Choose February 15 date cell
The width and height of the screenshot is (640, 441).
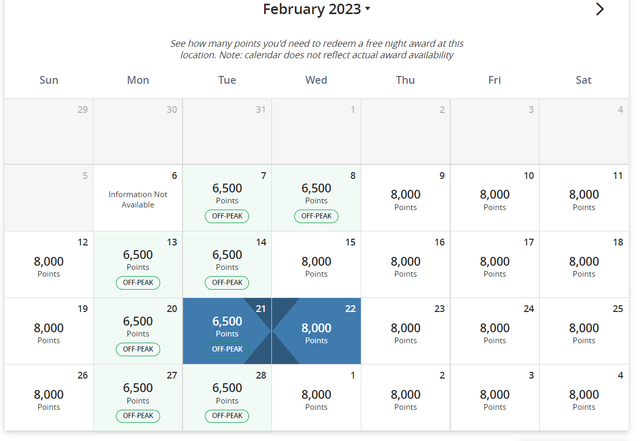coord(316,265)
